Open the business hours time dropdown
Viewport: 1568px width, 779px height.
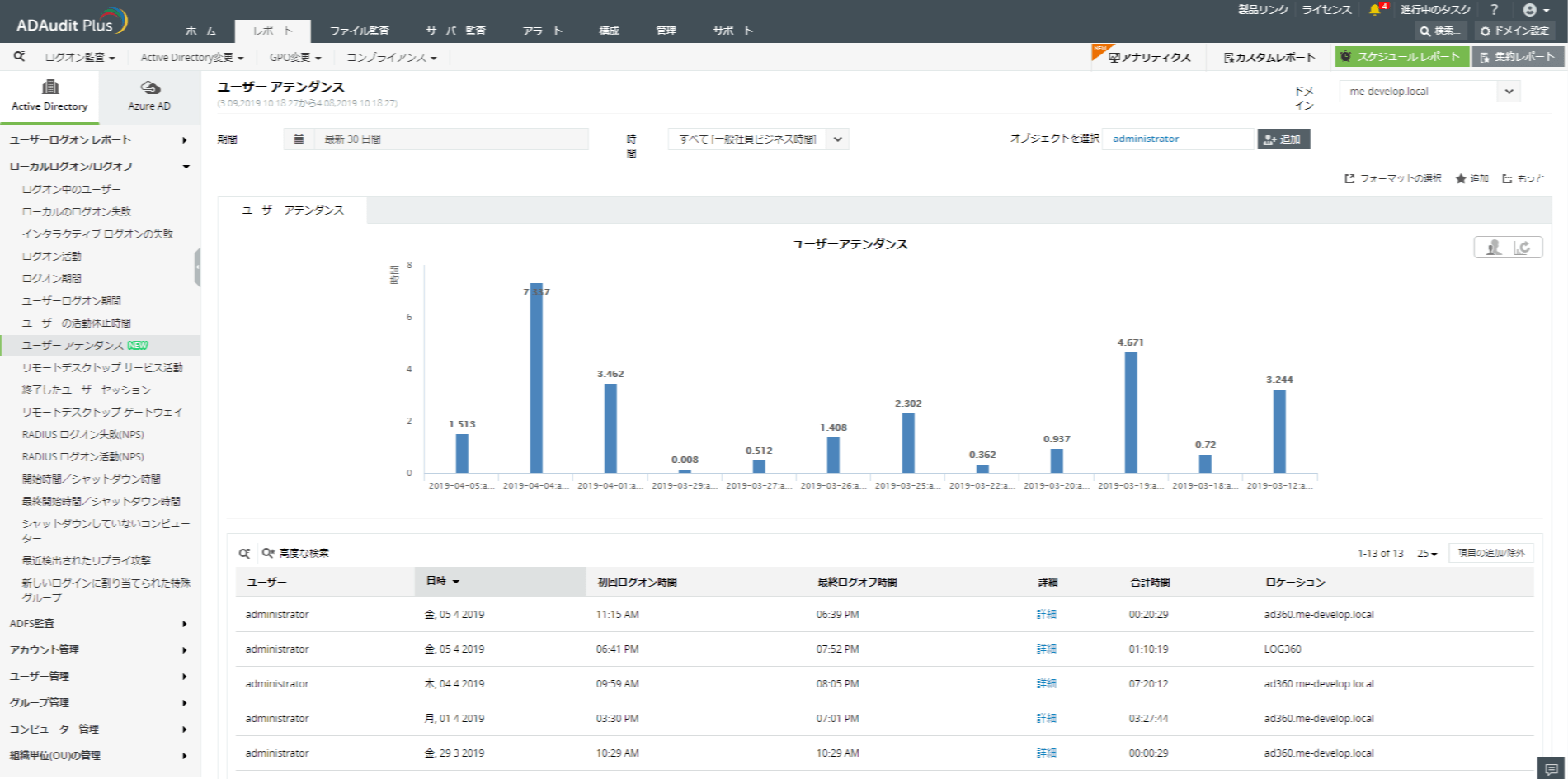point(757,139)
